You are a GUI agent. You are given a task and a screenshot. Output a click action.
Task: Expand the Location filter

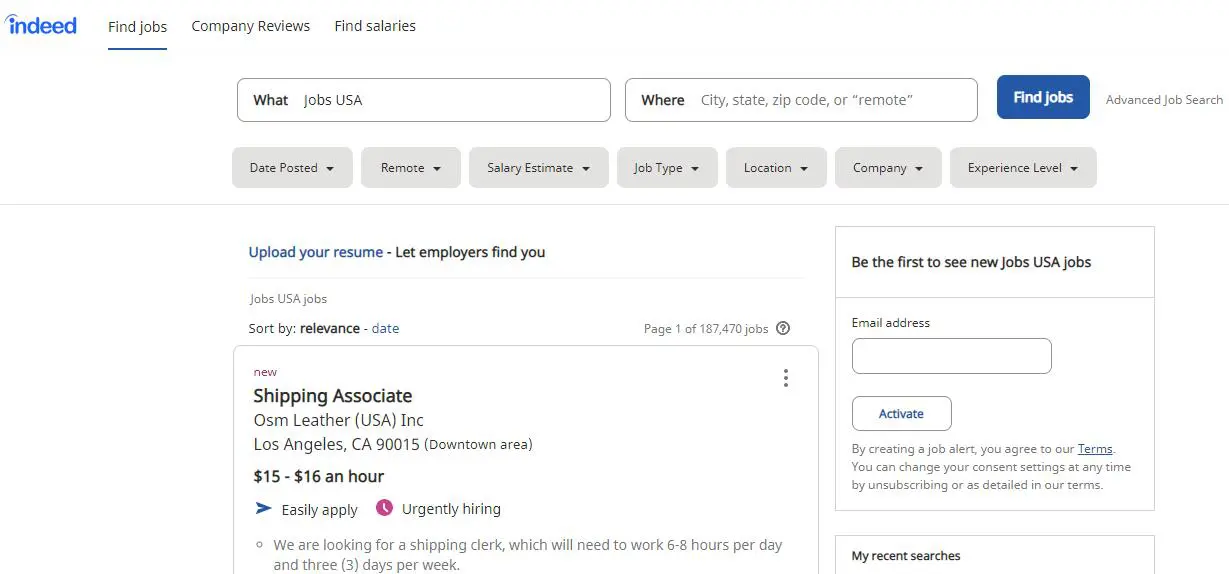[776, 168]
